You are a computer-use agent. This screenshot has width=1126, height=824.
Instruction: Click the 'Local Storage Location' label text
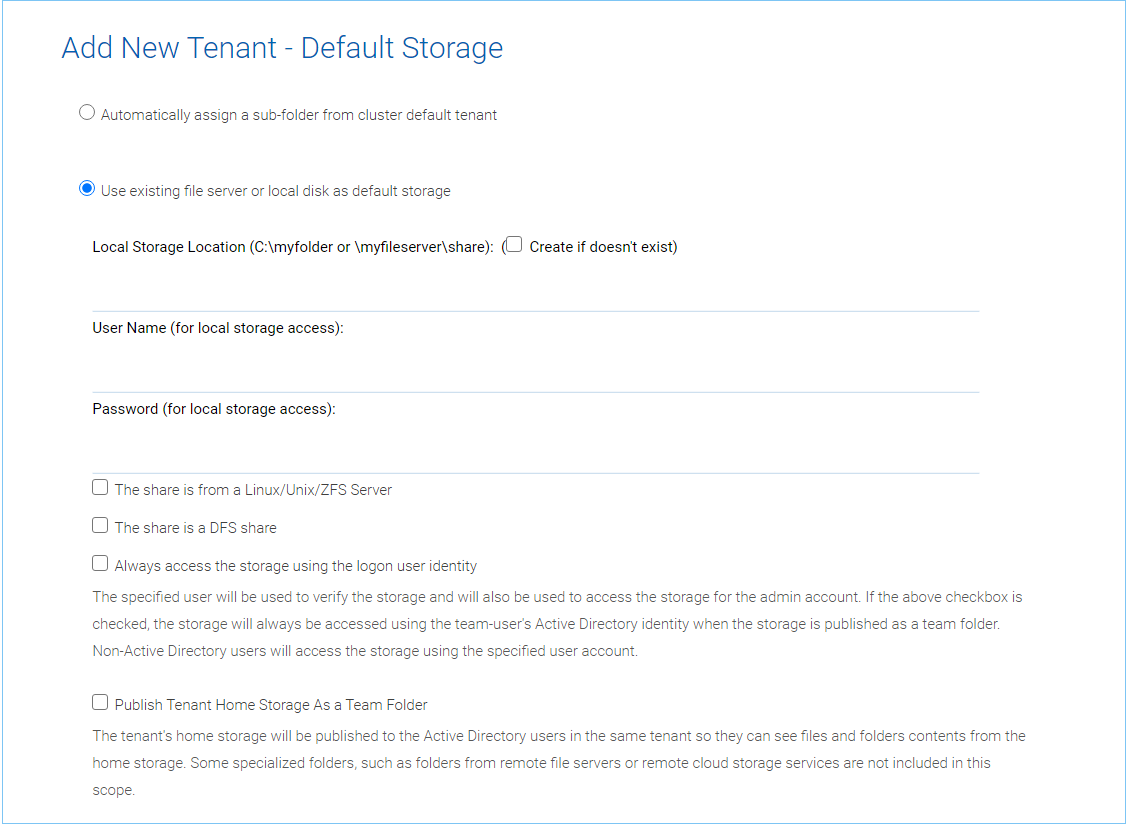(x=293, y=247)
